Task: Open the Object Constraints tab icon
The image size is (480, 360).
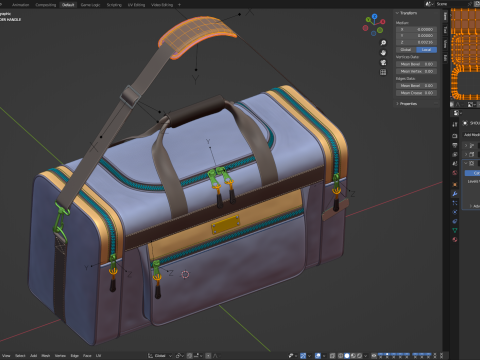Action: click(455, 221)
